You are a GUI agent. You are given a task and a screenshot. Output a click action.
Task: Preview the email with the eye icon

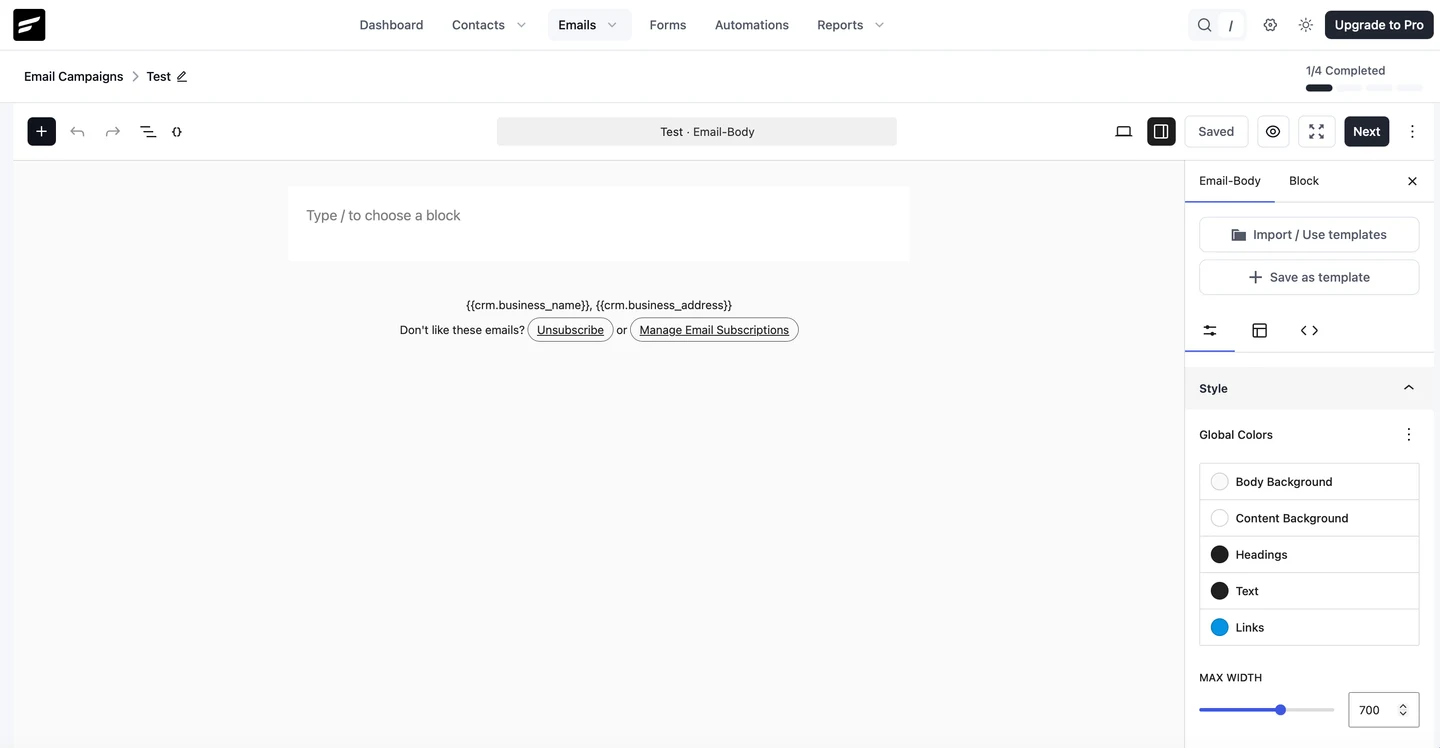[1273, 131]
